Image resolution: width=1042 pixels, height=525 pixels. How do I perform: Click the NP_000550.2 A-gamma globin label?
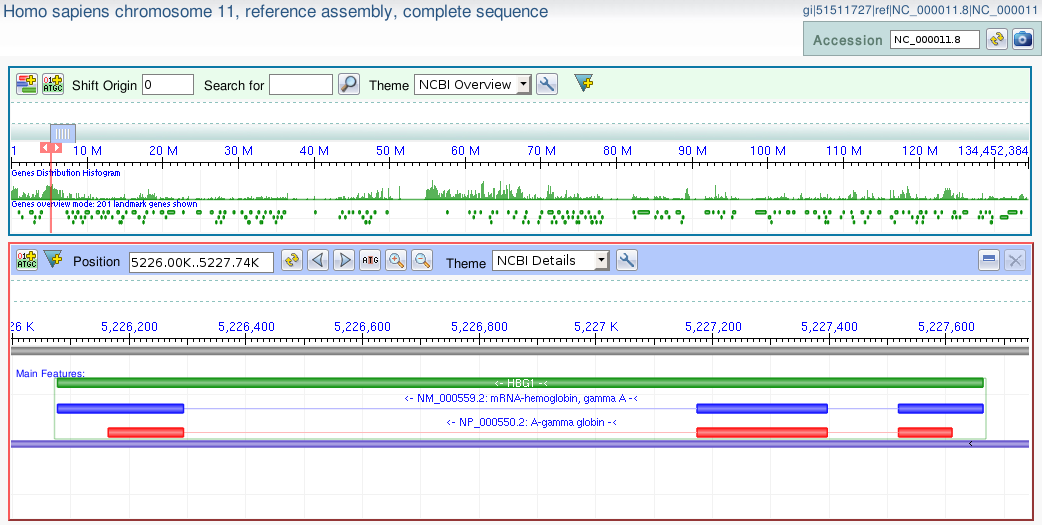(531, 422)
